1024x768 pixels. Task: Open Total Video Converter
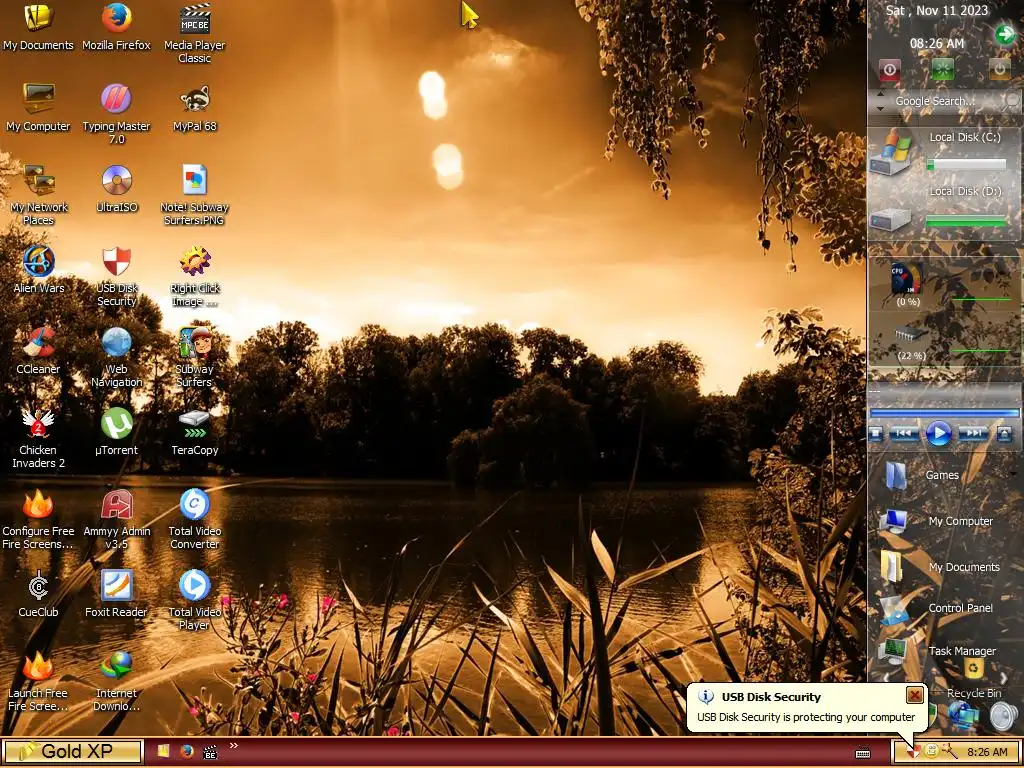pos(195,519)
